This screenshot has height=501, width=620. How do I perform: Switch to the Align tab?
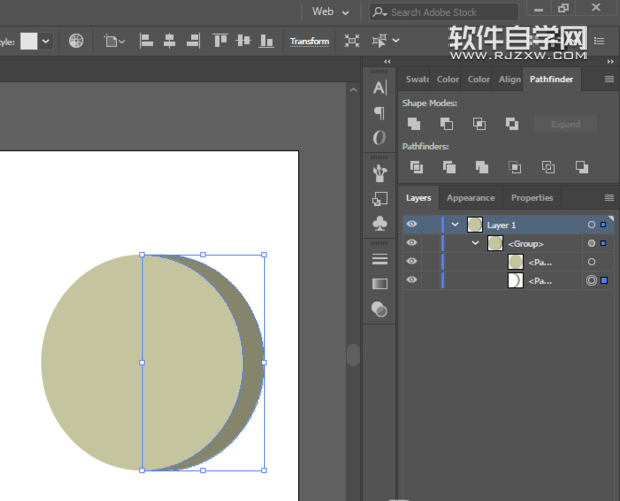509,79
